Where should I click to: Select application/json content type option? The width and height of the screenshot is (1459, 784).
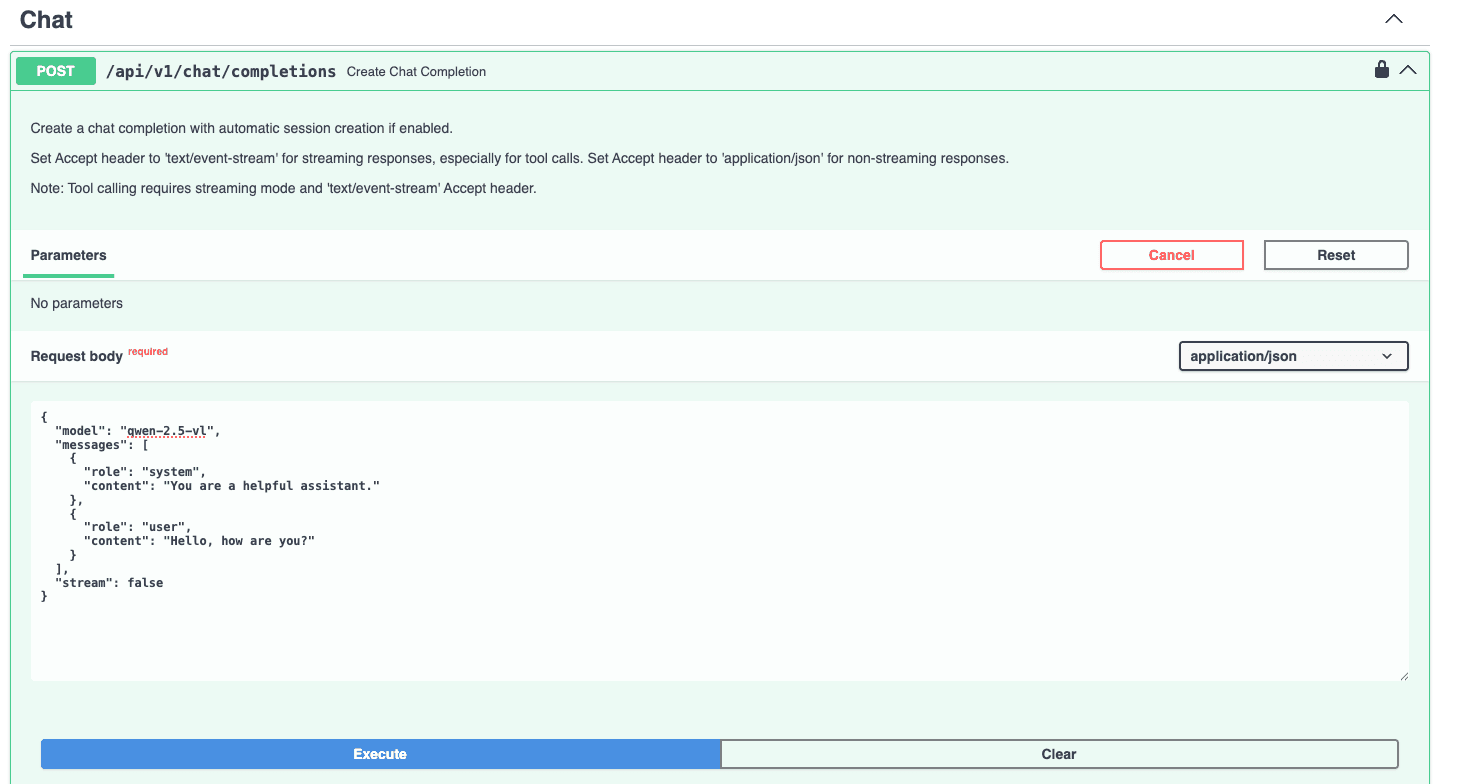tap(1270, 356)
